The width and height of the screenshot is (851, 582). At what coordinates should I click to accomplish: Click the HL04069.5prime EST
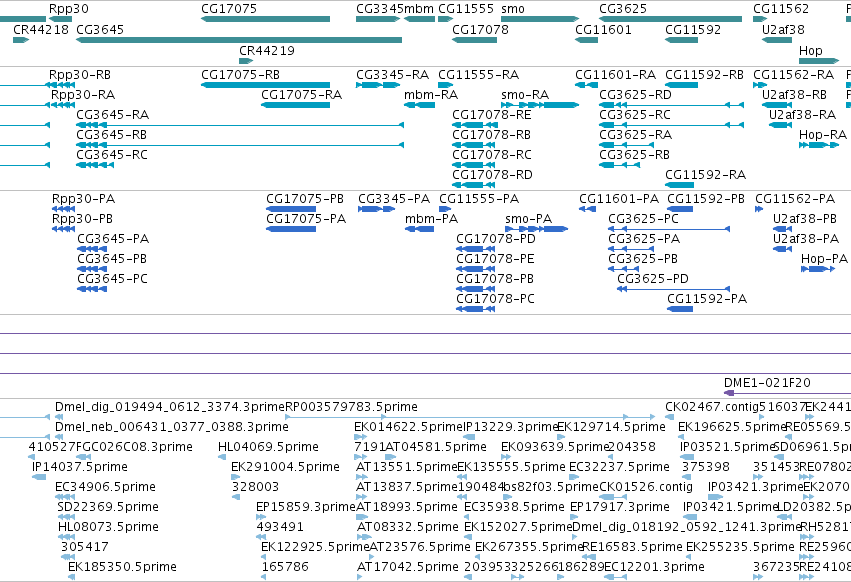point(222,457)
